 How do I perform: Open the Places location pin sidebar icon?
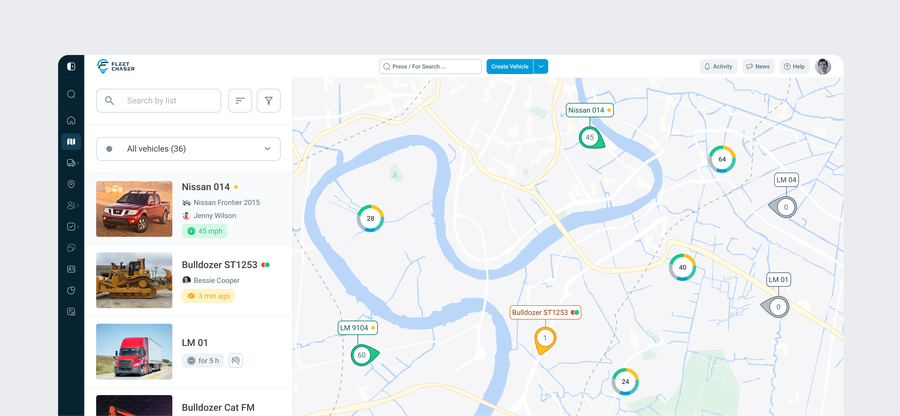tap(71, 184)
